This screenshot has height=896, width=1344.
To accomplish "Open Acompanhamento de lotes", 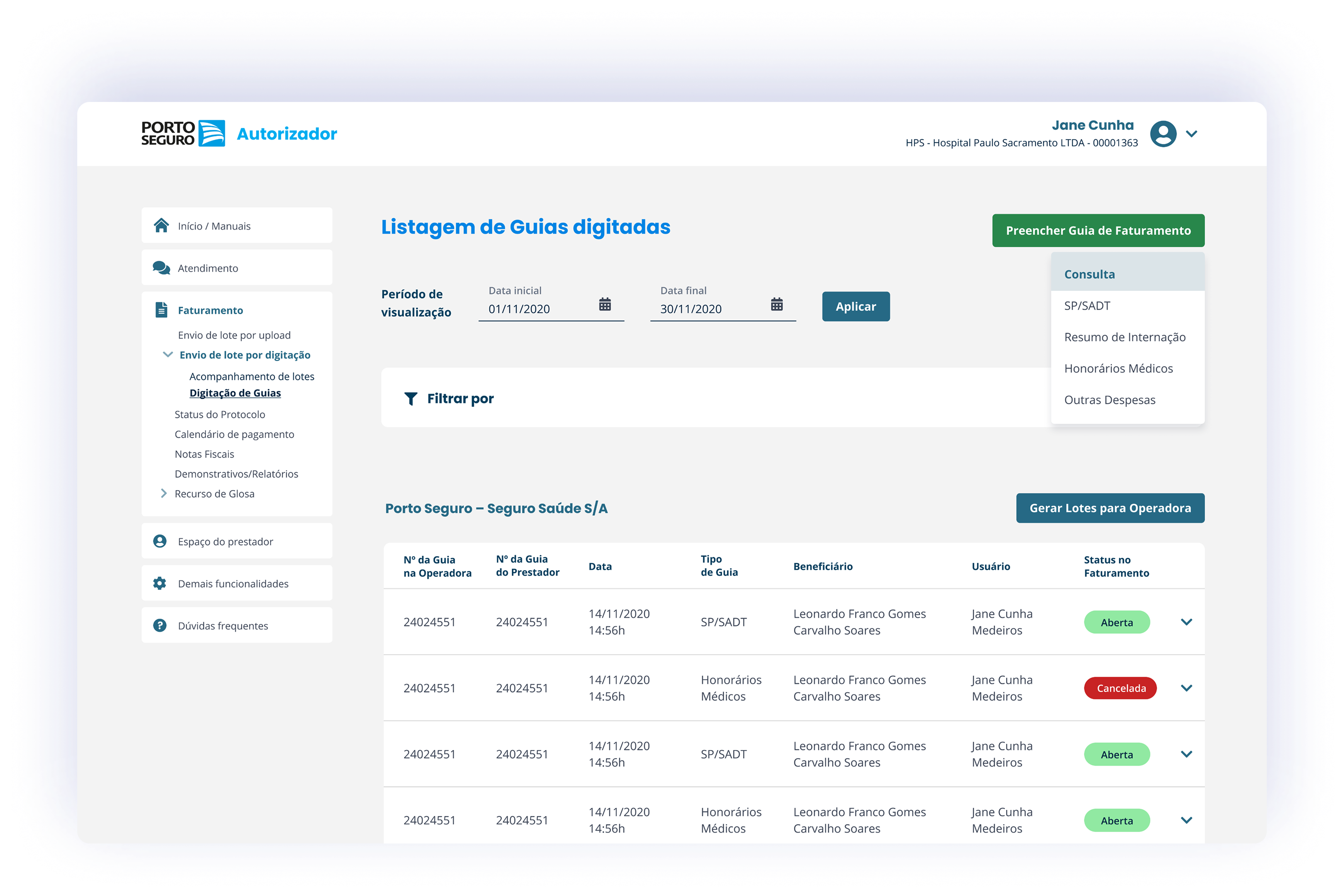I will click(x=252, y=376).
